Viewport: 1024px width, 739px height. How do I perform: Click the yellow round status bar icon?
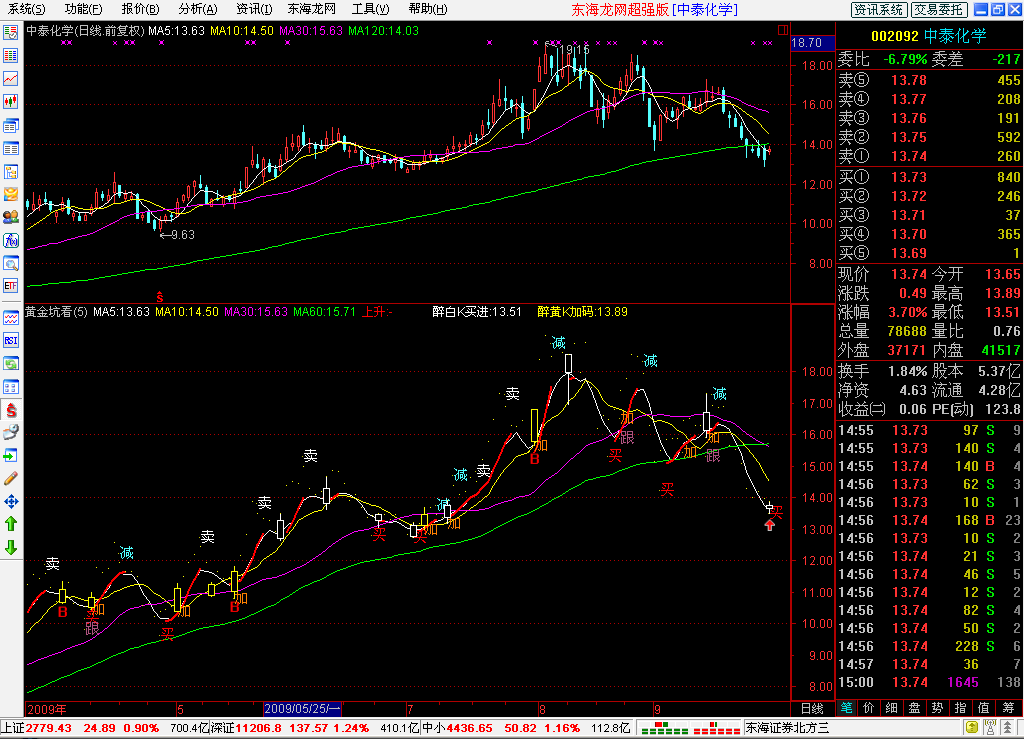click(972, 727)
